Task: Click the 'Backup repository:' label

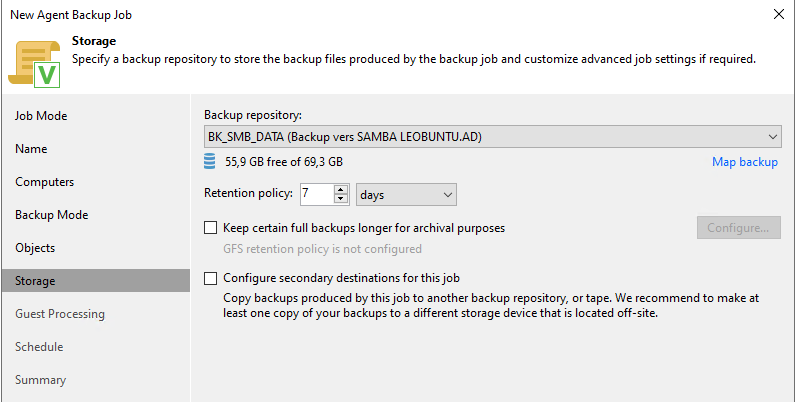Action: (x=253, y=115)
